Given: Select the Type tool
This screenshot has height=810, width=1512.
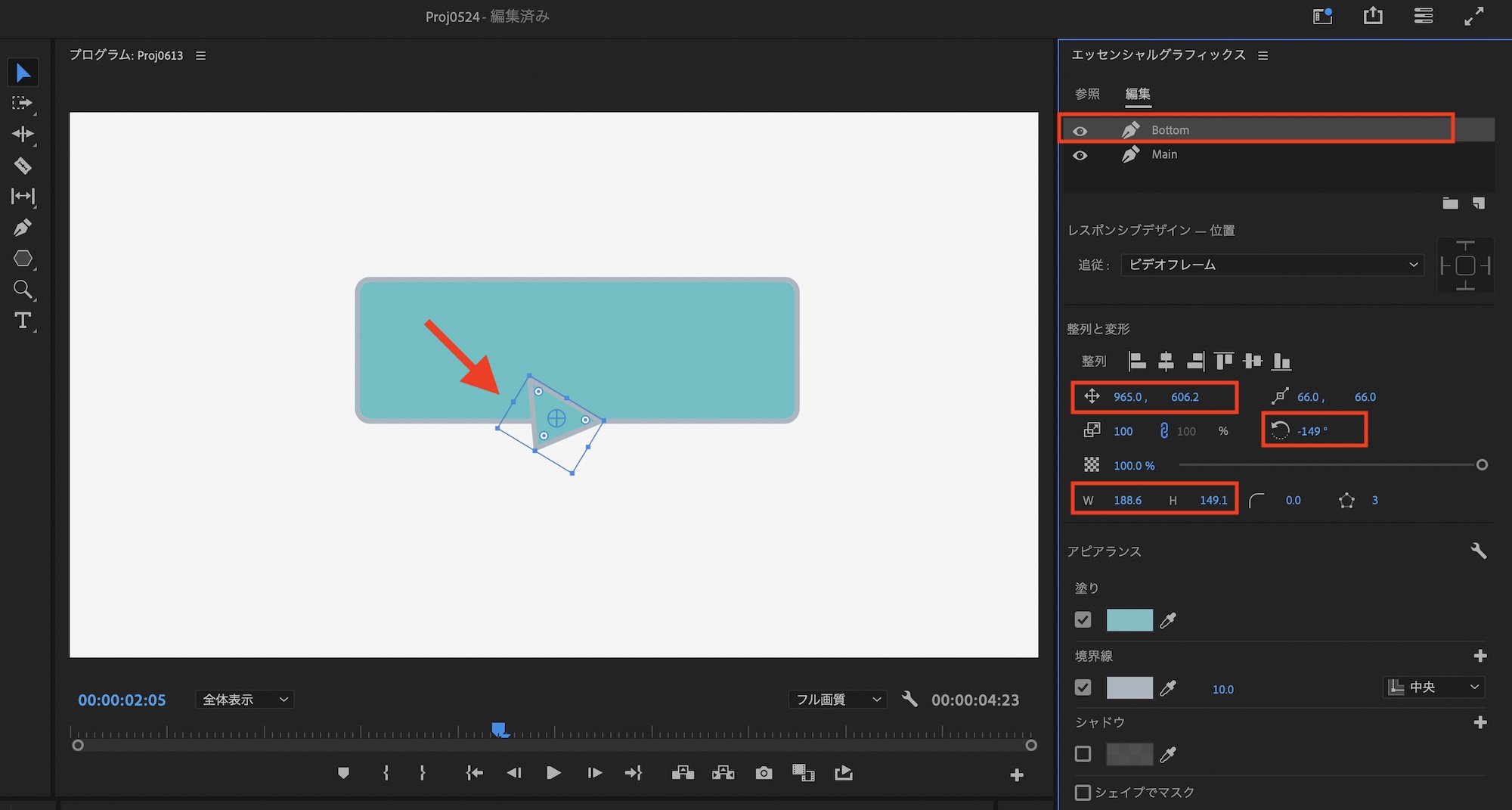Looking at the screenshot, I should (x=23, y=321).
